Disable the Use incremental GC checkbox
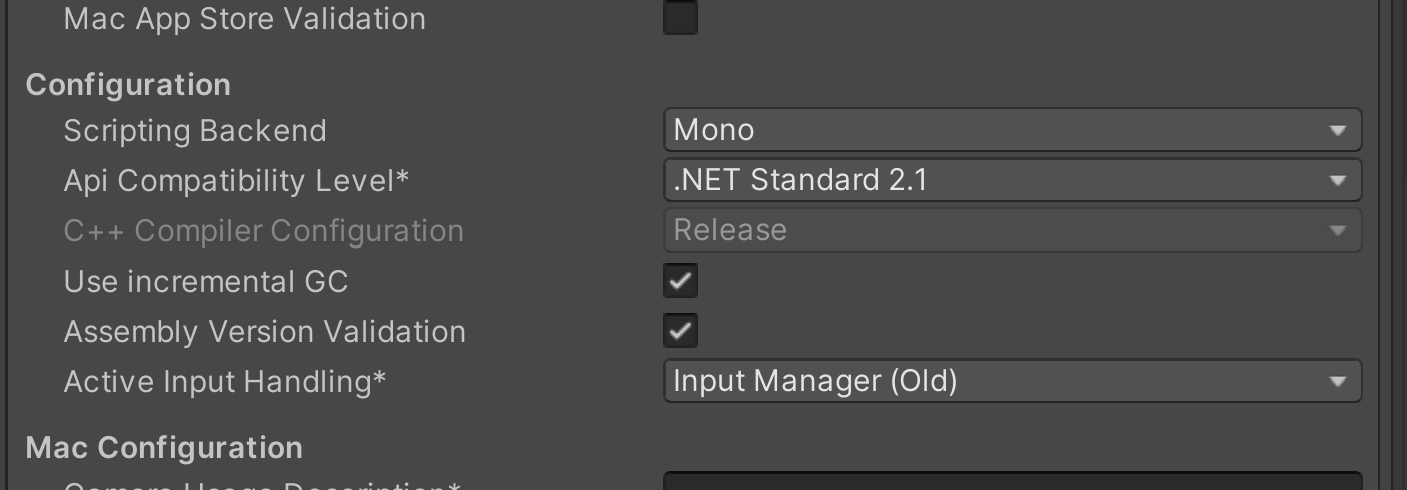Viewport: 1407px width, 490px height. pyautogui.click(x=680, y=281)
